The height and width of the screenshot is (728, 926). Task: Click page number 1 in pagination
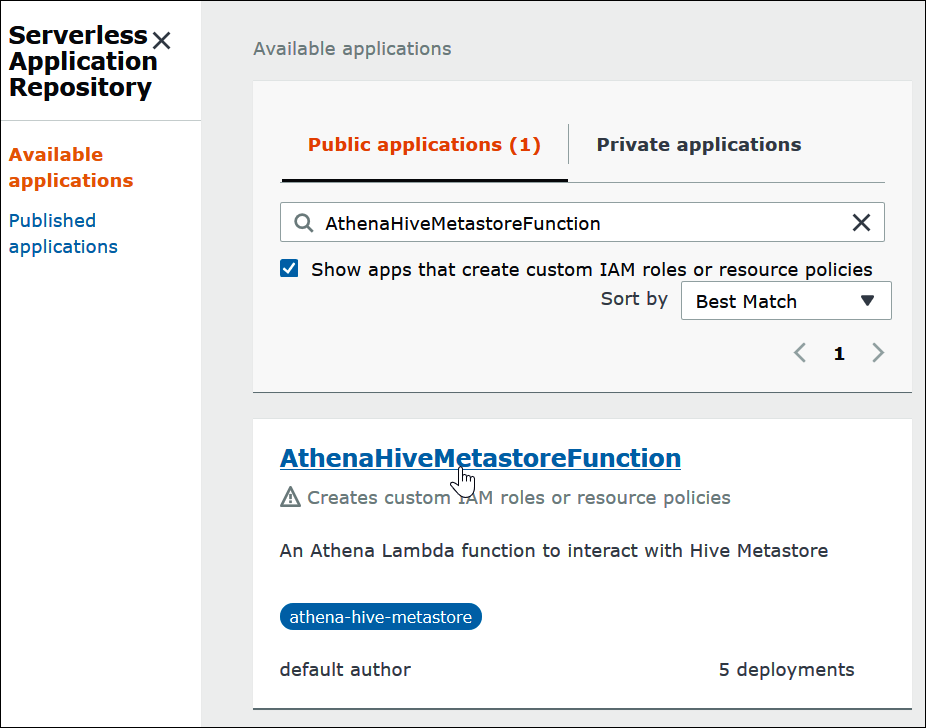[x=839, y=353]
